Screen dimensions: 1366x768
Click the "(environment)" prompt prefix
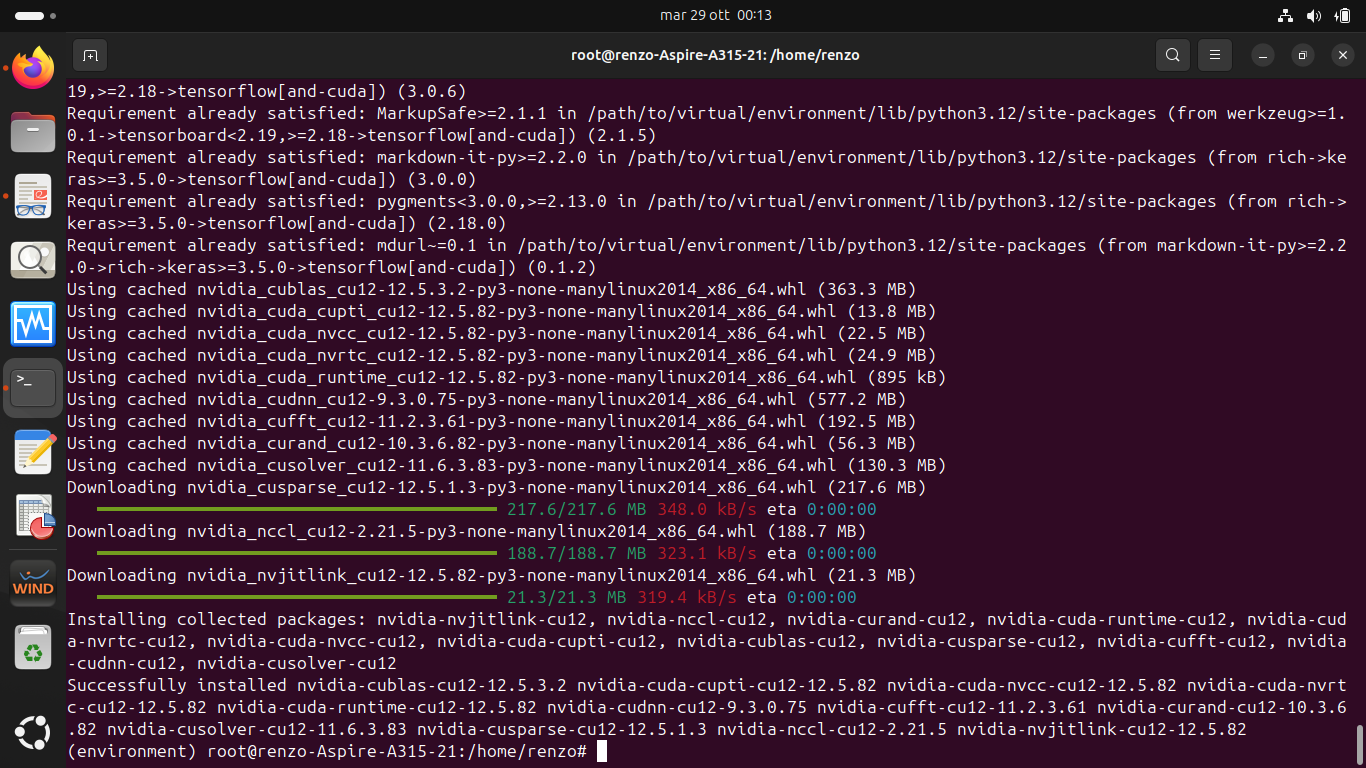[x=131, y=751]
